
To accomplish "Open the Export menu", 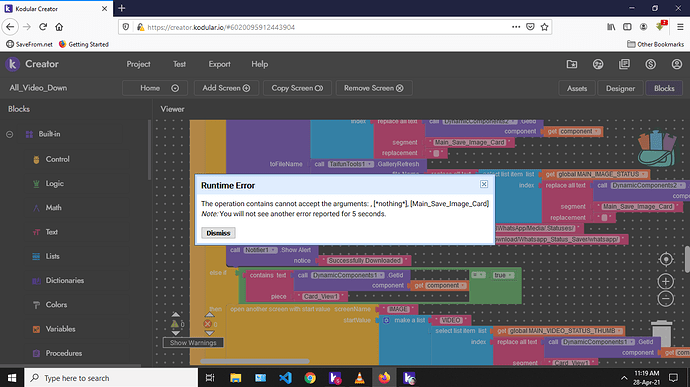I will tap(219, 64).
